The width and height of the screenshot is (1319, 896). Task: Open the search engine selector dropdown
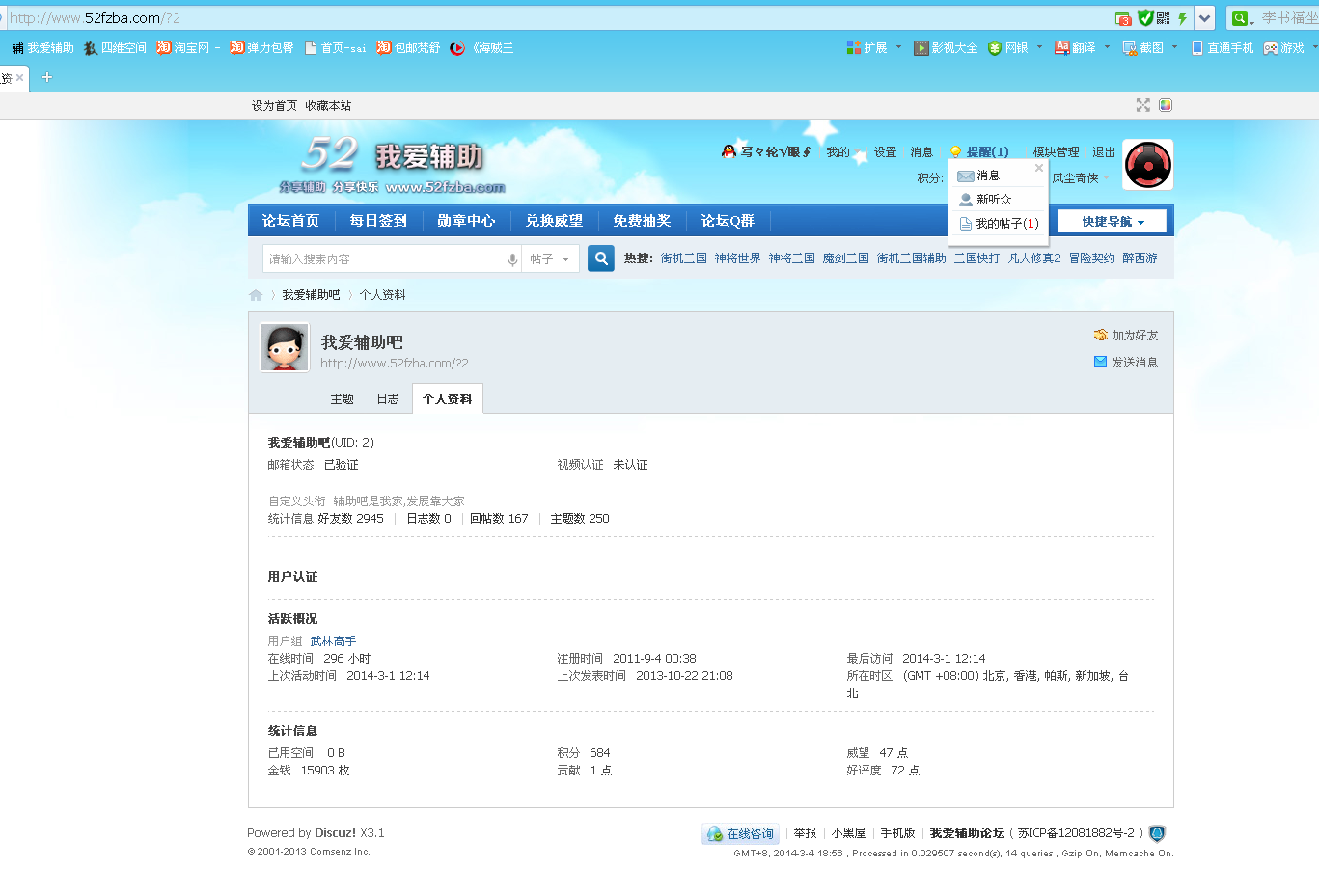[x=1241, y=18]
